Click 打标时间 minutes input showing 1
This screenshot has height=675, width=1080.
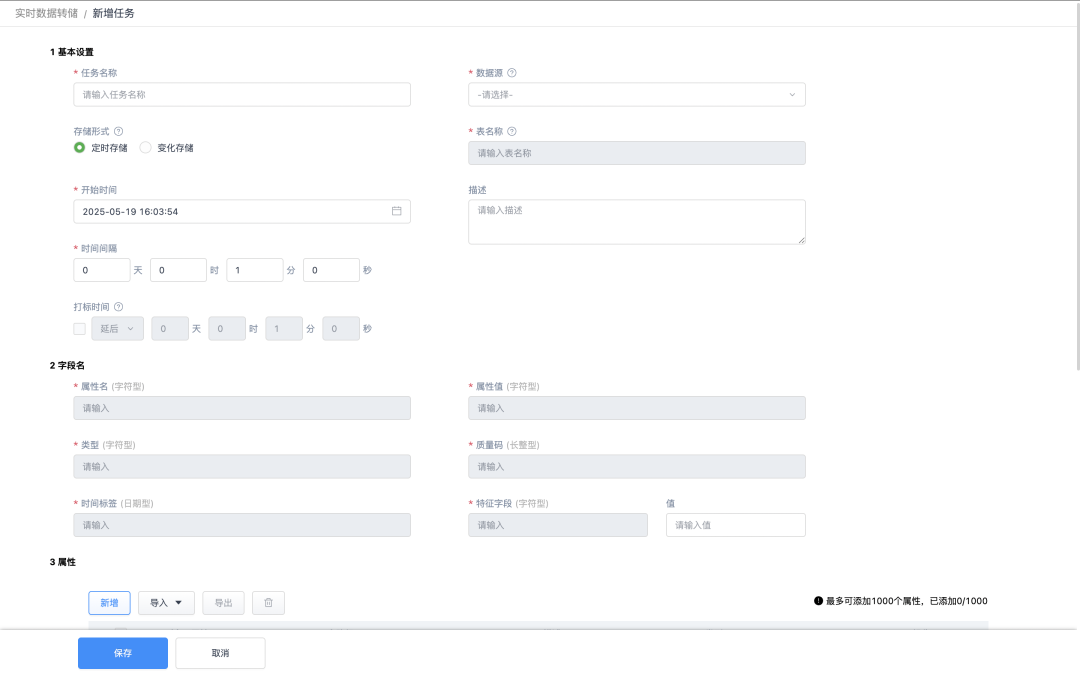[x=284, y=329]
